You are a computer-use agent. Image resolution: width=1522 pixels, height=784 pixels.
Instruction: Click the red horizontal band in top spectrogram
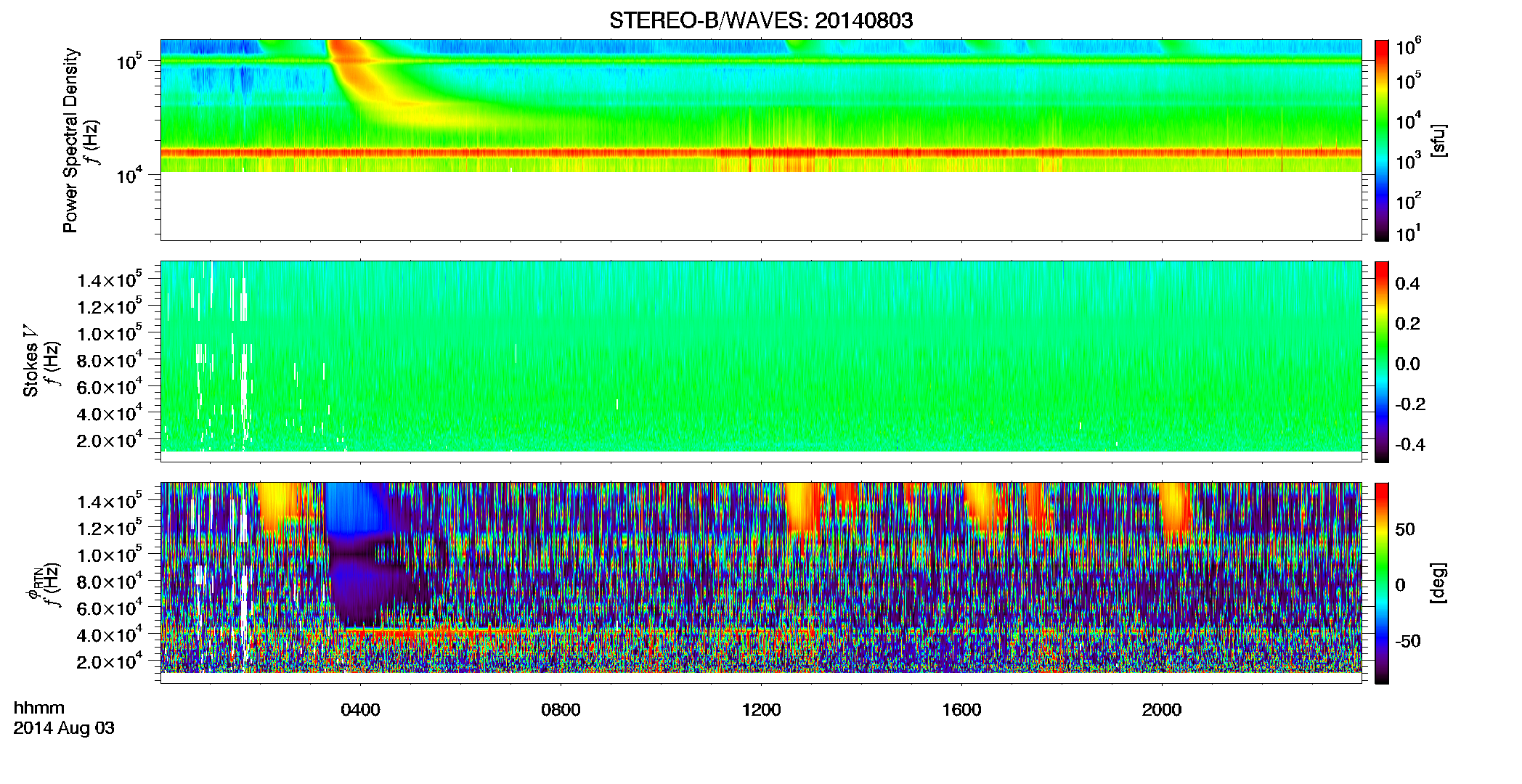pyautogui.click(x=760, y=152)
